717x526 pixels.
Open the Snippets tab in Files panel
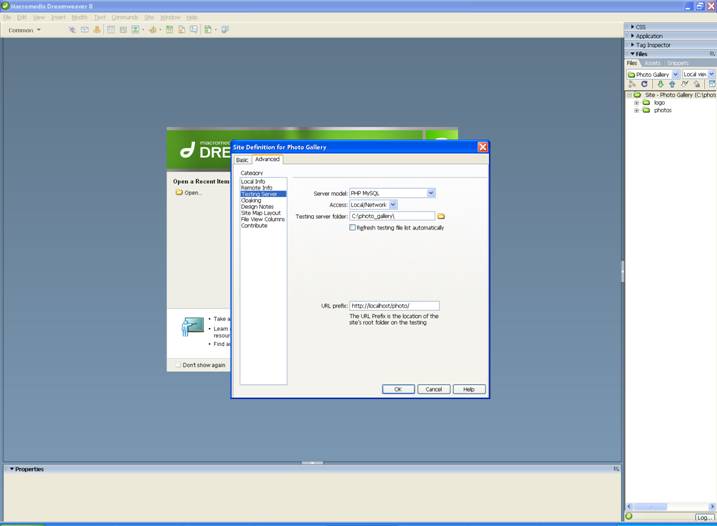pyautogui.click(x=678, y=63)
